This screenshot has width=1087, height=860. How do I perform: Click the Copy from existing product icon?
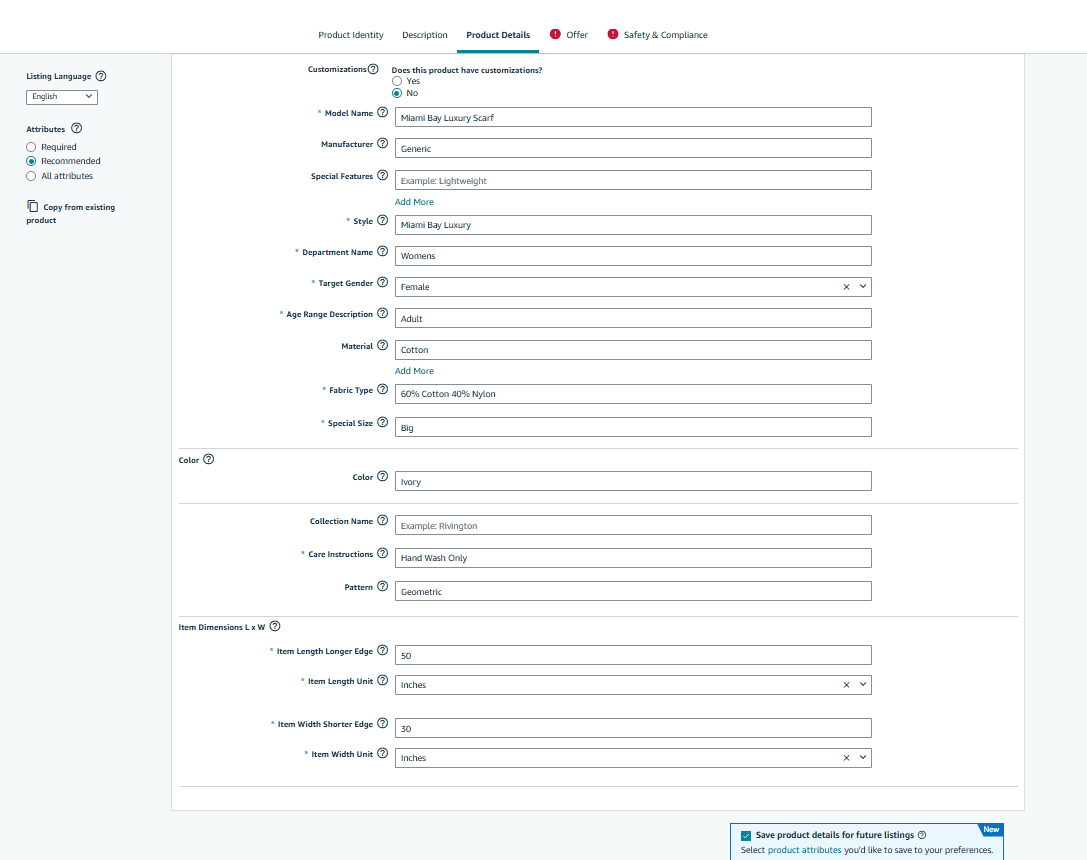[33, 206]
